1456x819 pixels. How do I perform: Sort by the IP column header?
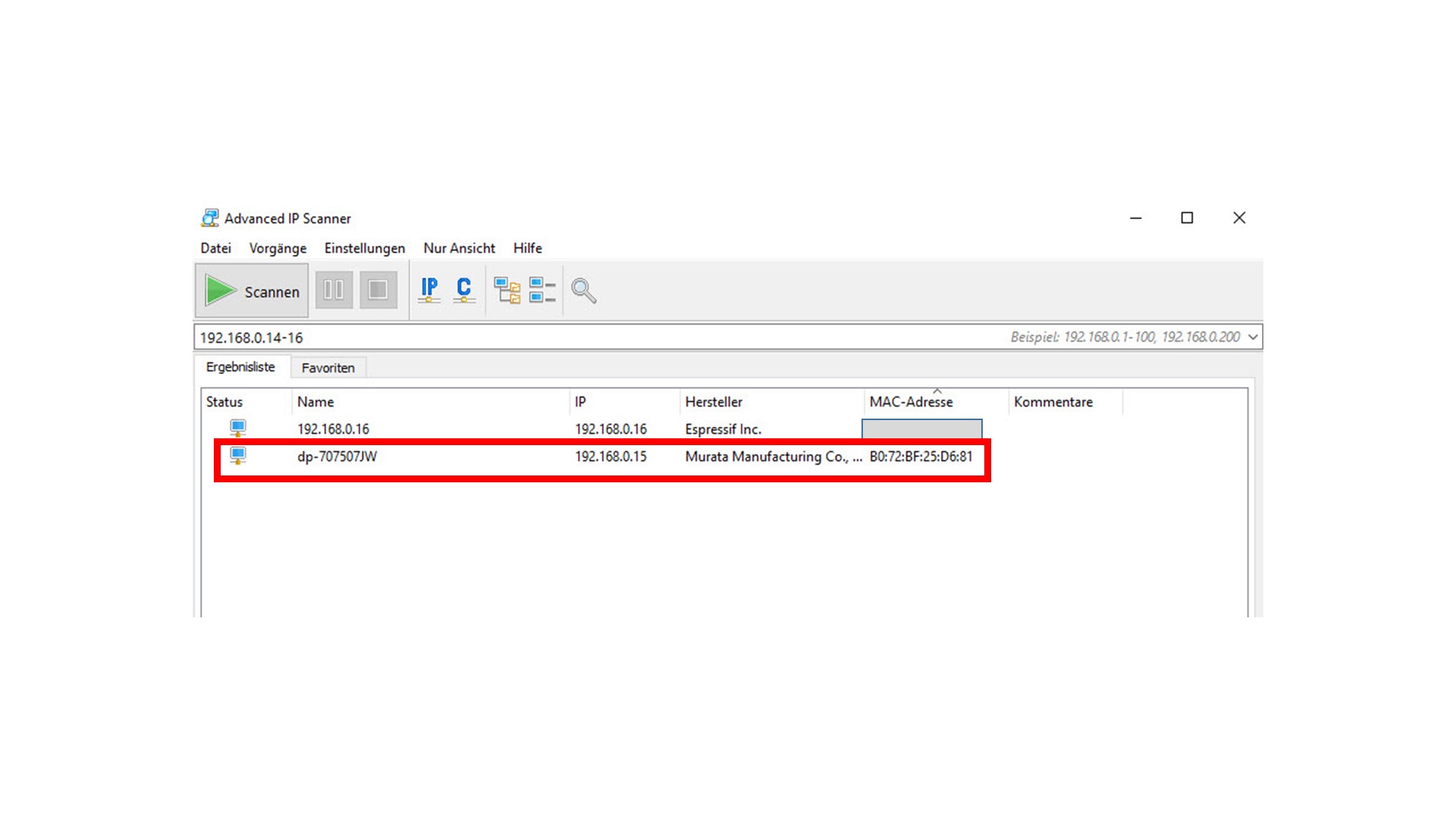pyautogui.click(x=625, y=402)
